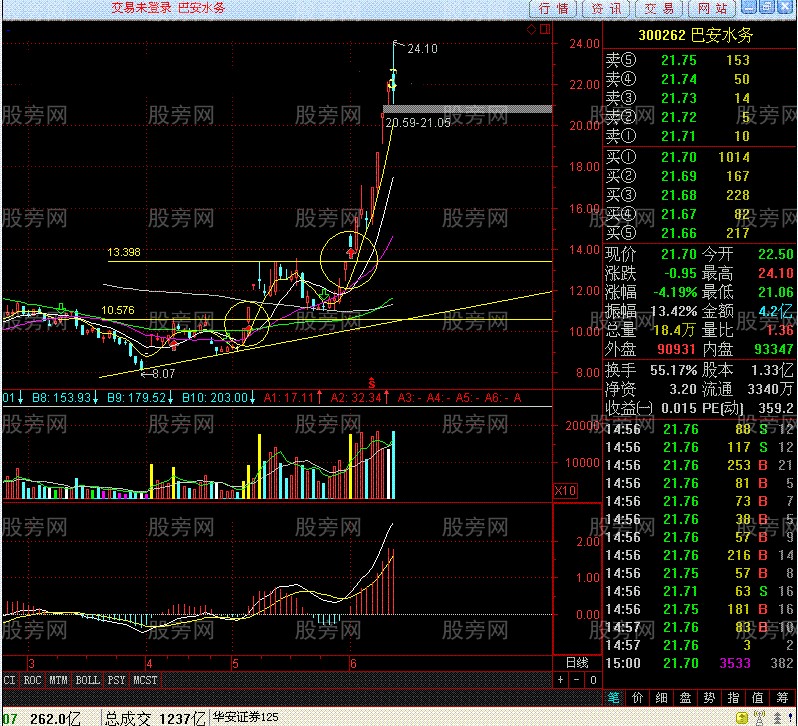Click the 13.398 horizontal line label
This screenshot has width=798, height=726.
pyautogui.click(x=124, y=252)
